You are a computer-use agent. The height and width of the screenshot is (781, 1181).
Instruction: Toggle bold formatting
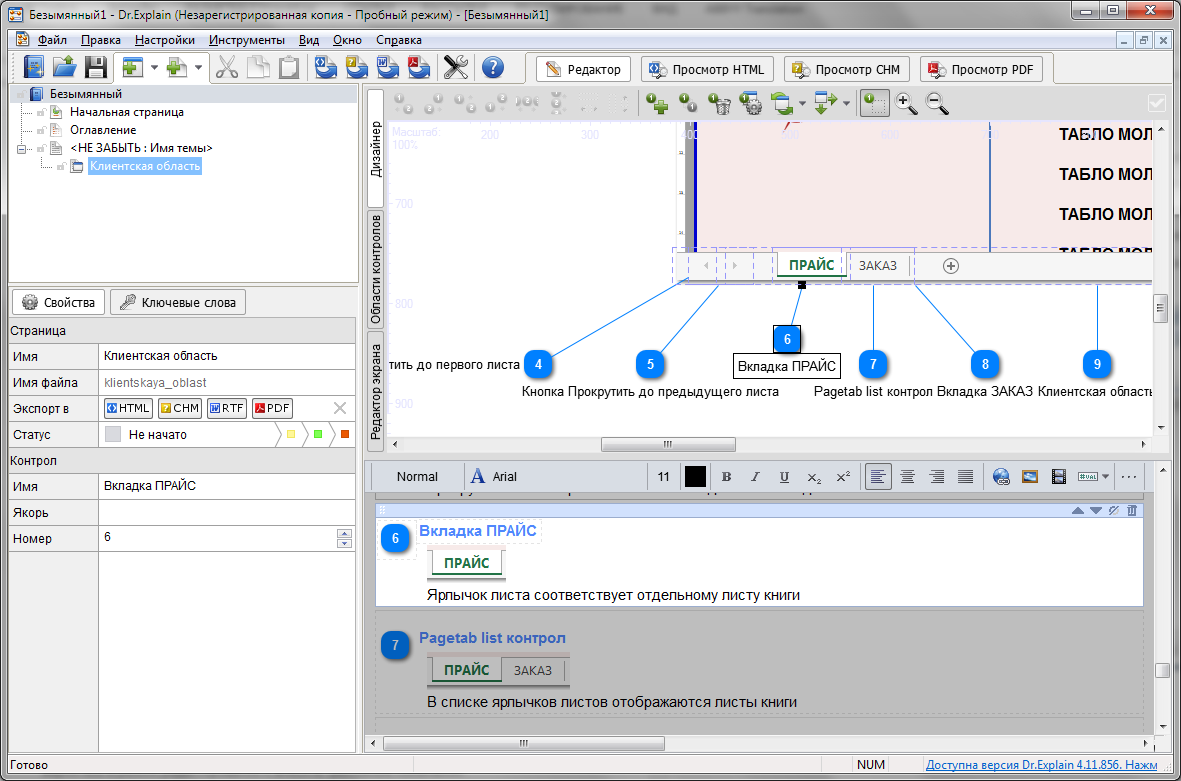coord(726,477)
